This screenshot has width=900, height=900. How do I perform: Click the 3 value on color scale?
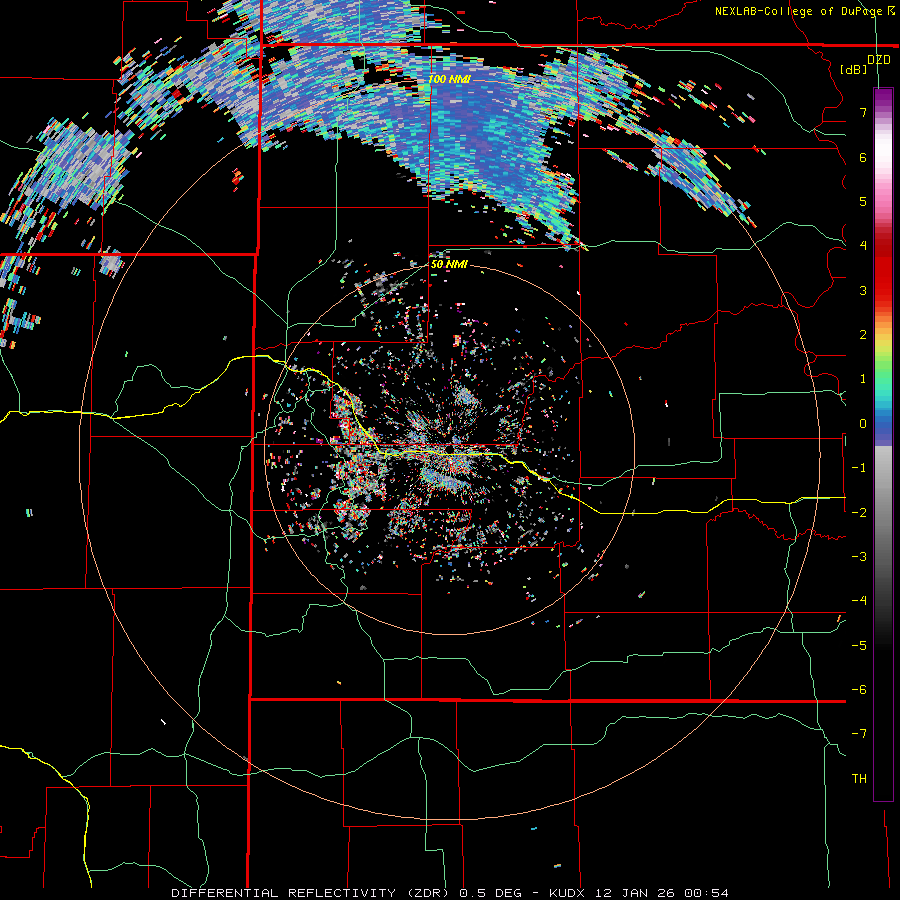863,290
